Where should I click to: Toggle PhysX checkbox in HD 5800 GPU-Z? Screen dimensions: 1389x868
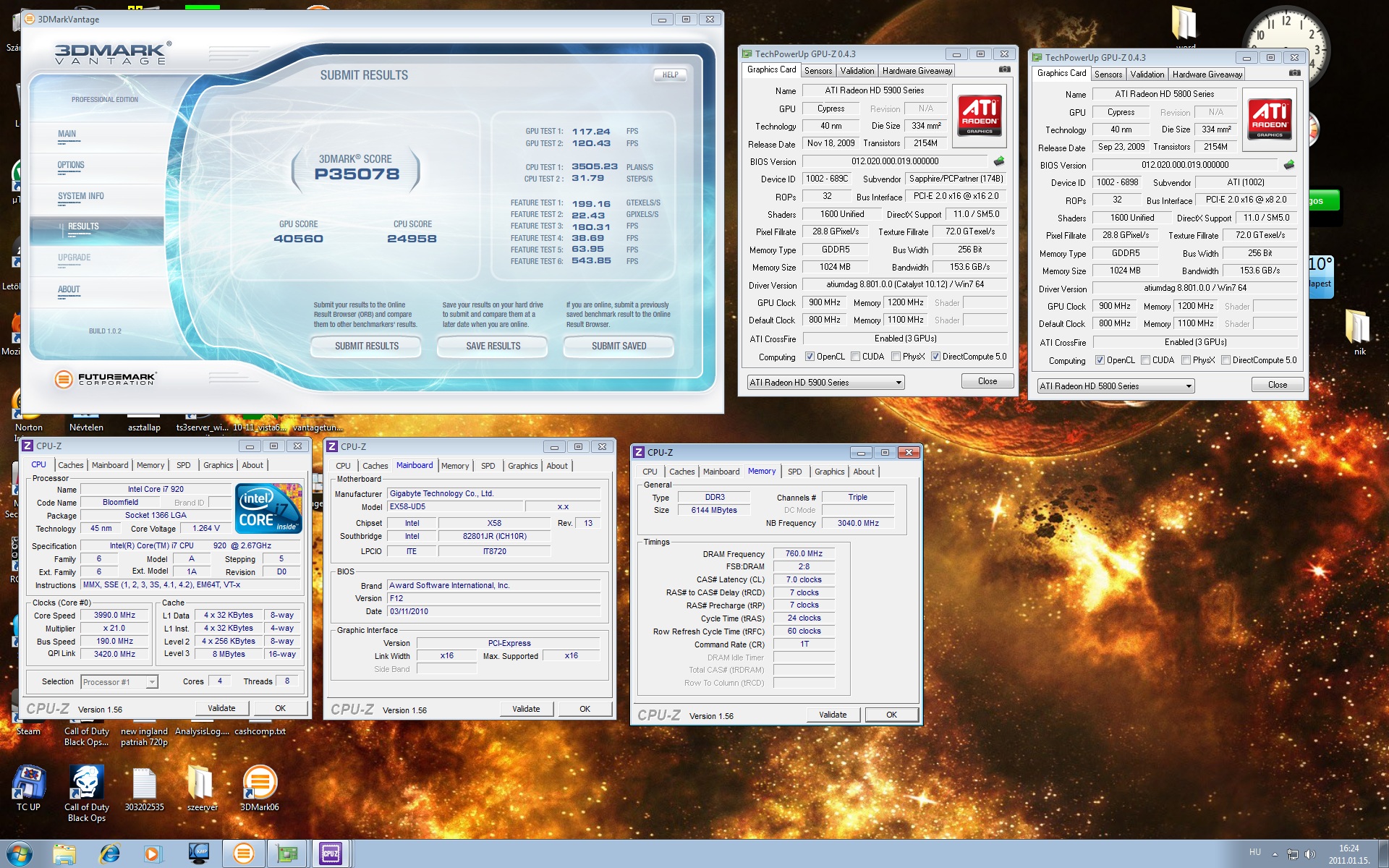(1186, 360)
